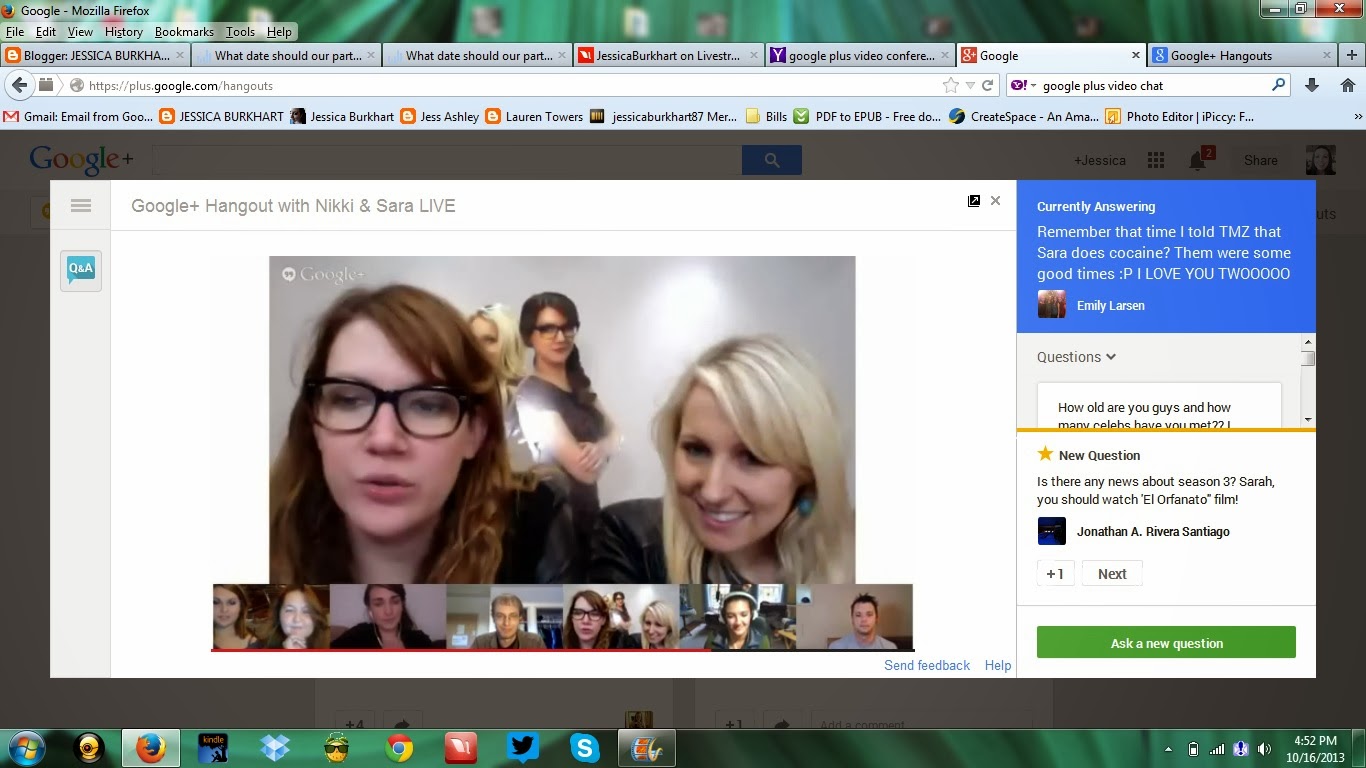Launch Skype from the taskbar

click(584, 747)
